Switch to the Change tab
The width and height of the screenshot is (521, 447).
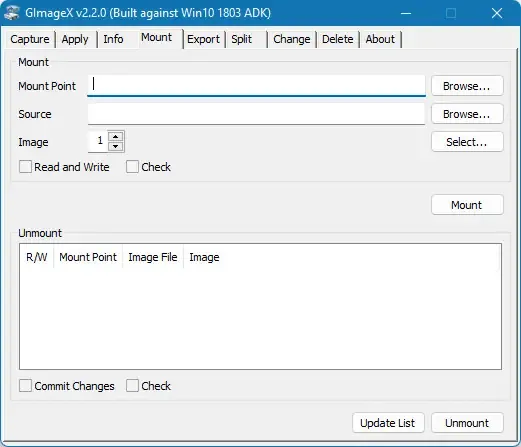(292, 39)
